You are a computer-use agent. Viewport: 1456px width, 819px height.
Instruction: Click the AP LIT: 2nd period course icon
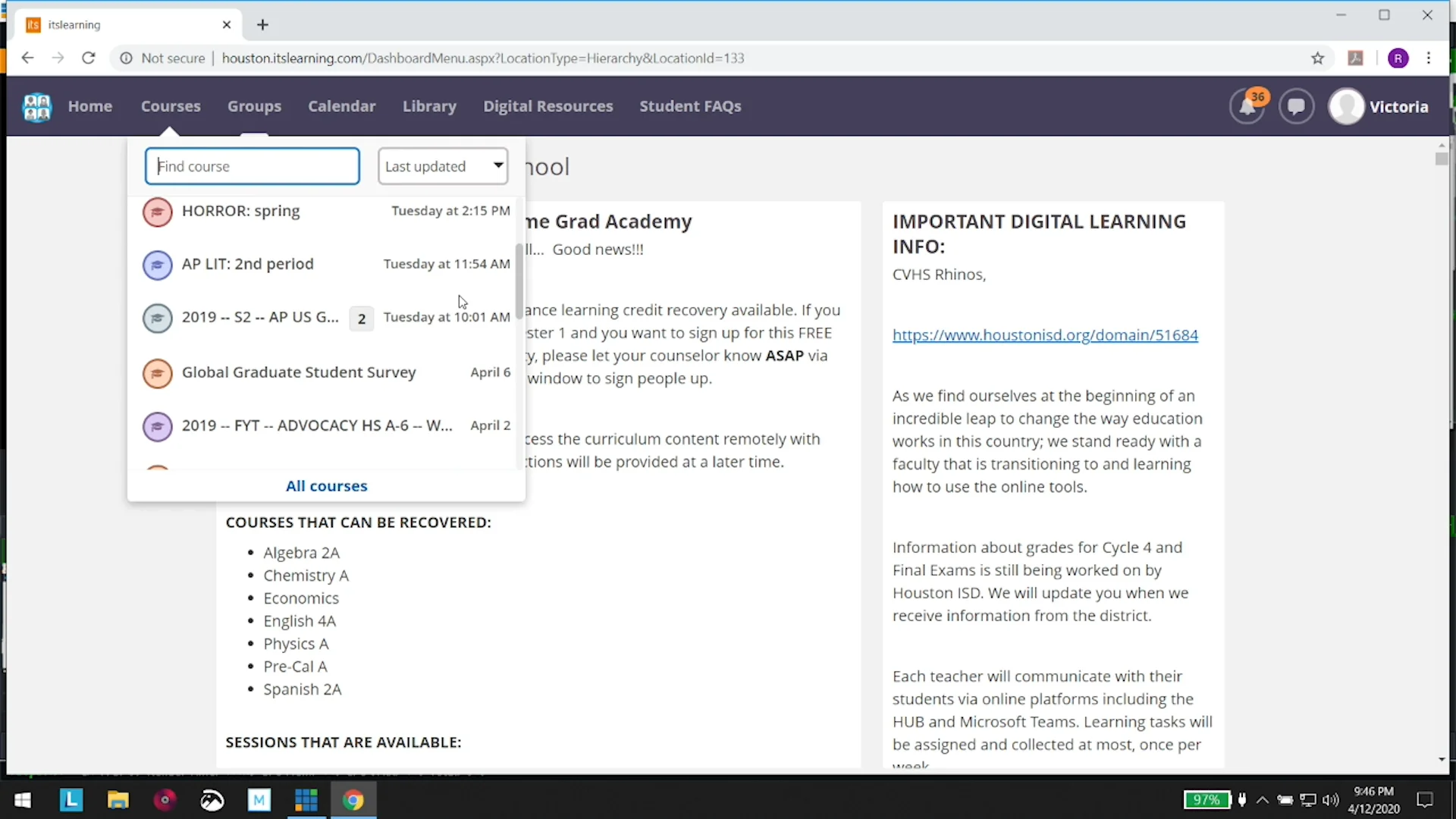[158, 265]
